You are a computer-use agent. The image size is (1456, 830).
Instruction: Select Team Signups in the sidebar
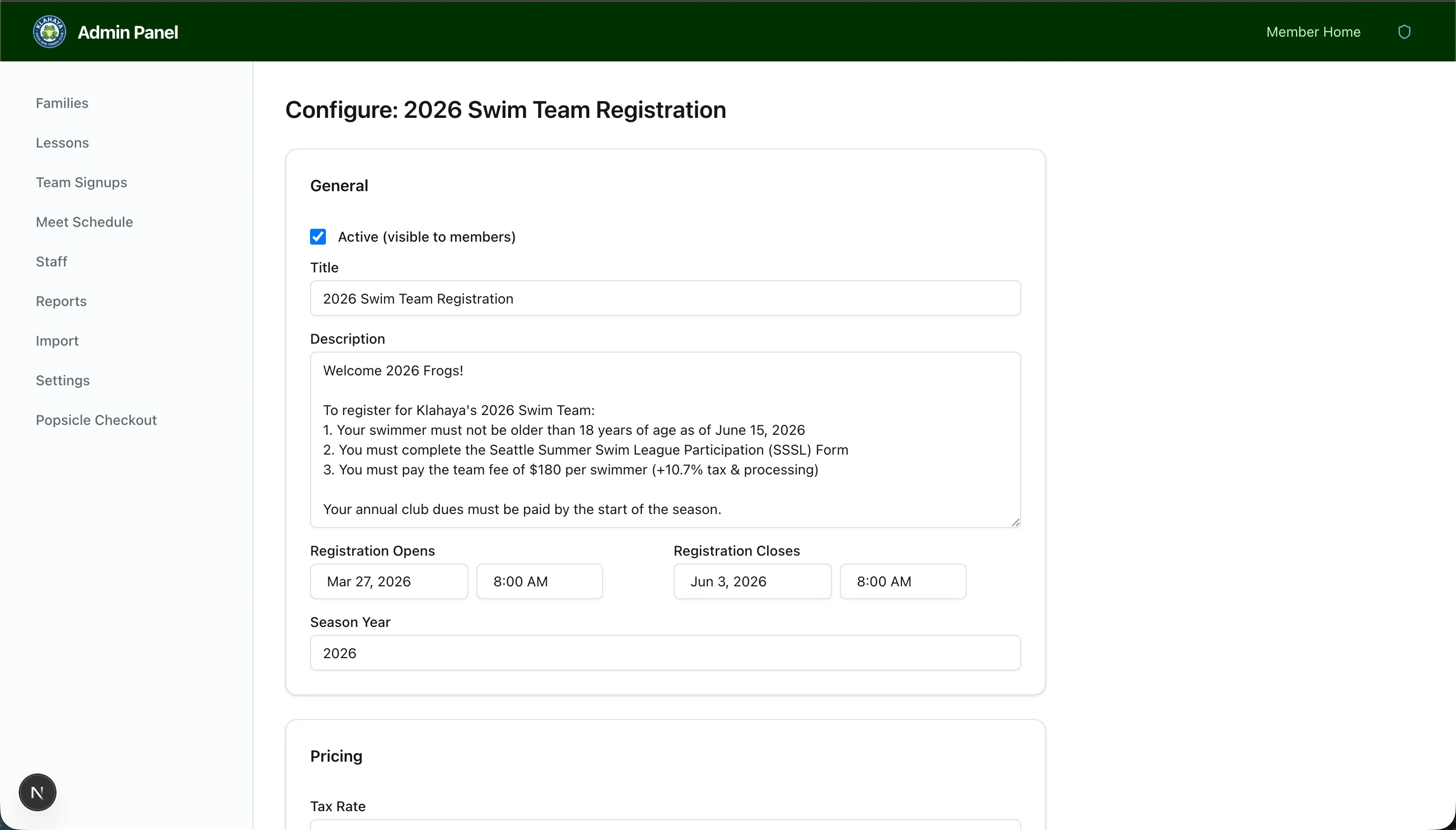[82, 182]
